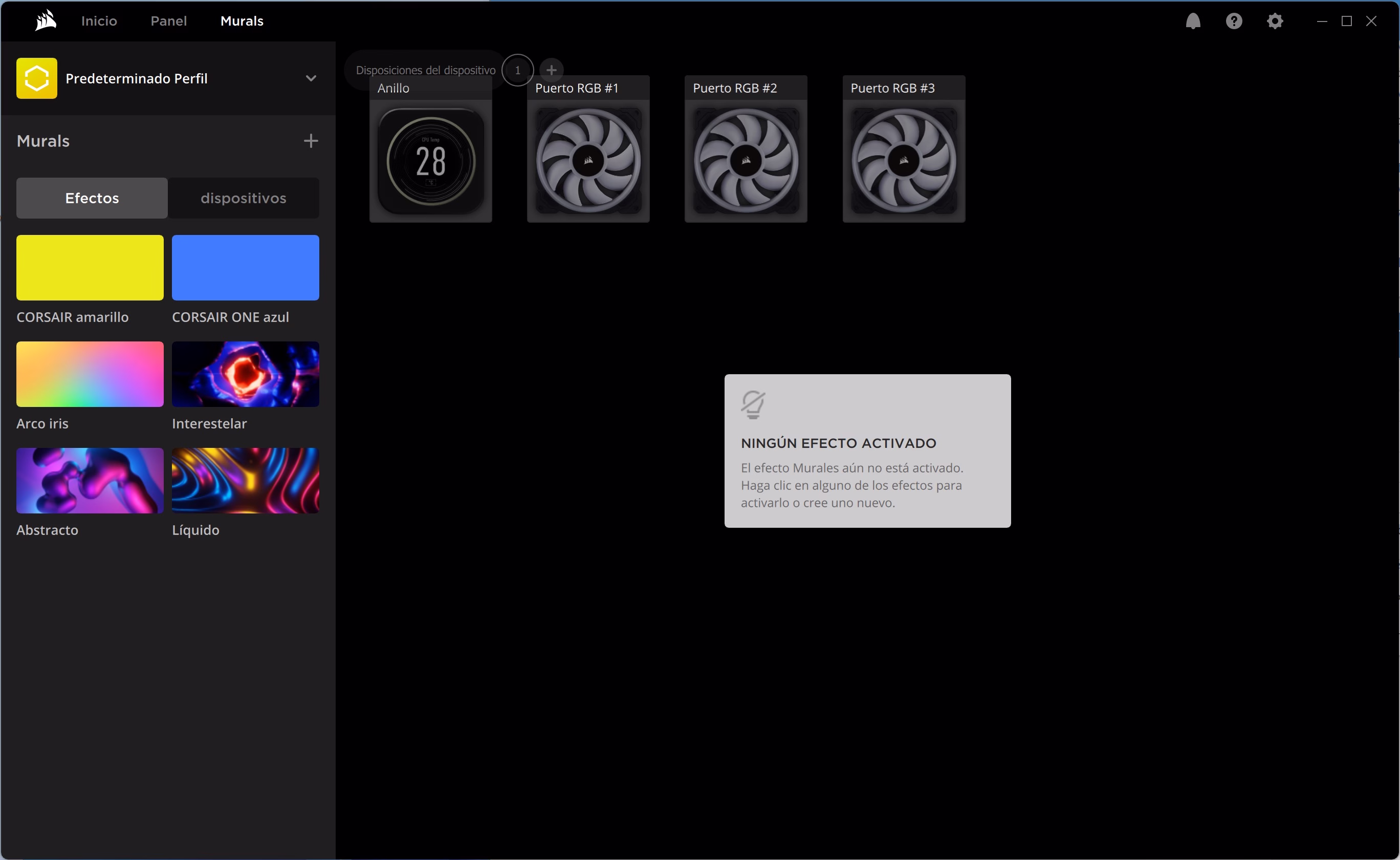Screen dimensions: 1400x860
Task: Expand the Predeterminado Perfil dropdown
Action: point(311,78)
